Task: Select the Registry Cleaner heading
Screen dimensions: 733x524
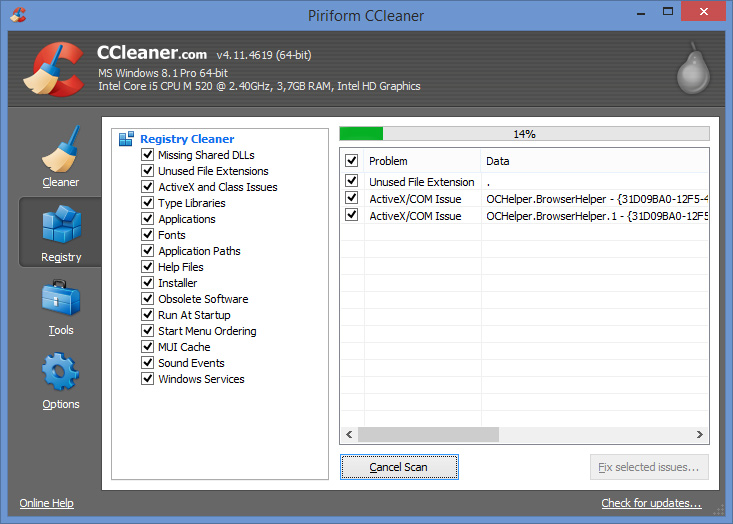Action: 187,139
